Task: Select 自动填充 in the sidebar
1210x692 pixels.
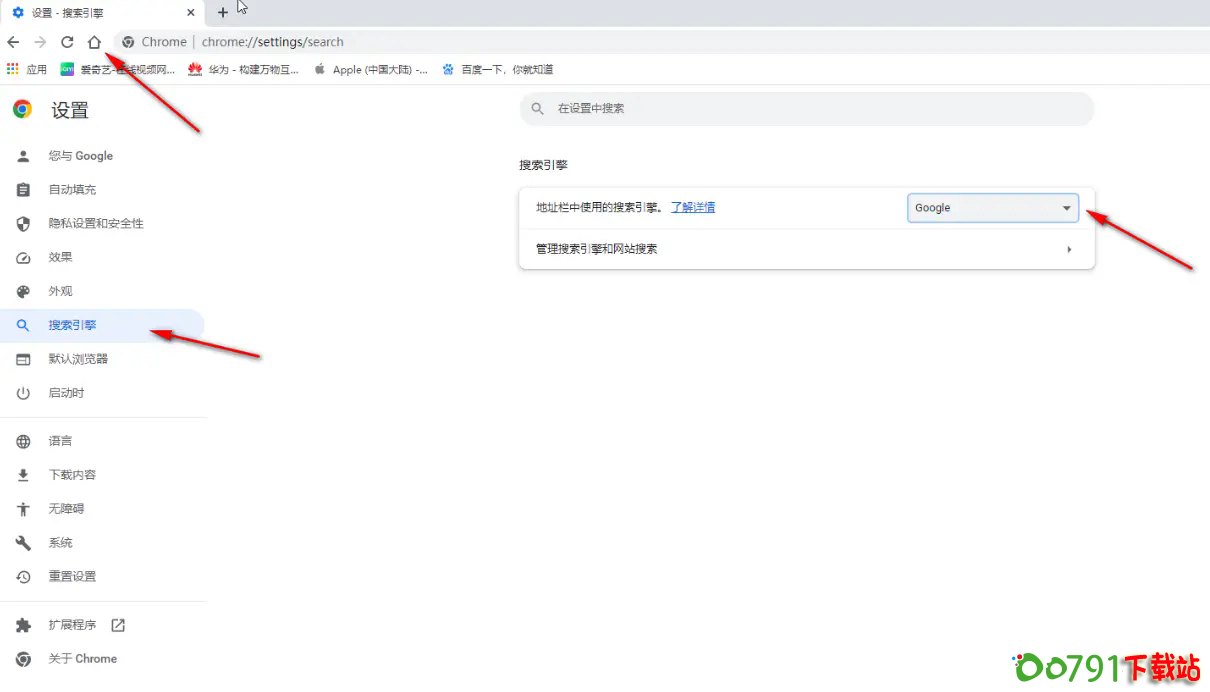Action: (72, 189)
